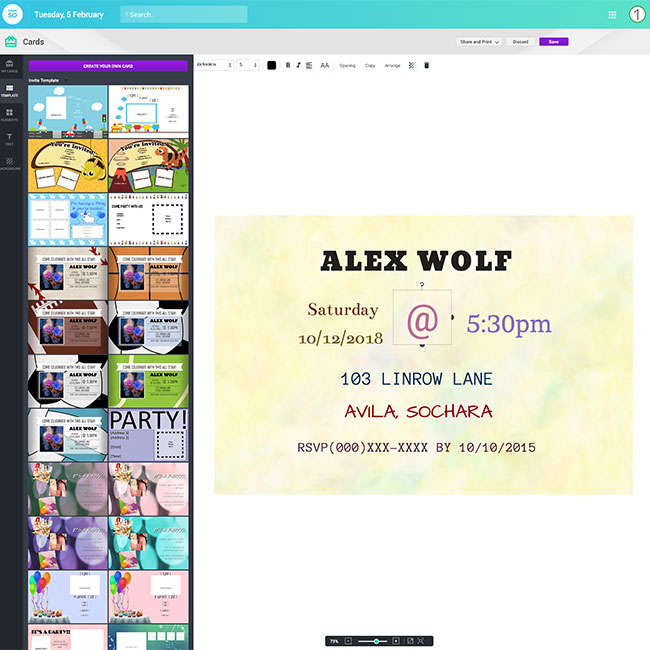Switch to the Template tab in sidebar
The image size is (650, 650).
point(9,90)
